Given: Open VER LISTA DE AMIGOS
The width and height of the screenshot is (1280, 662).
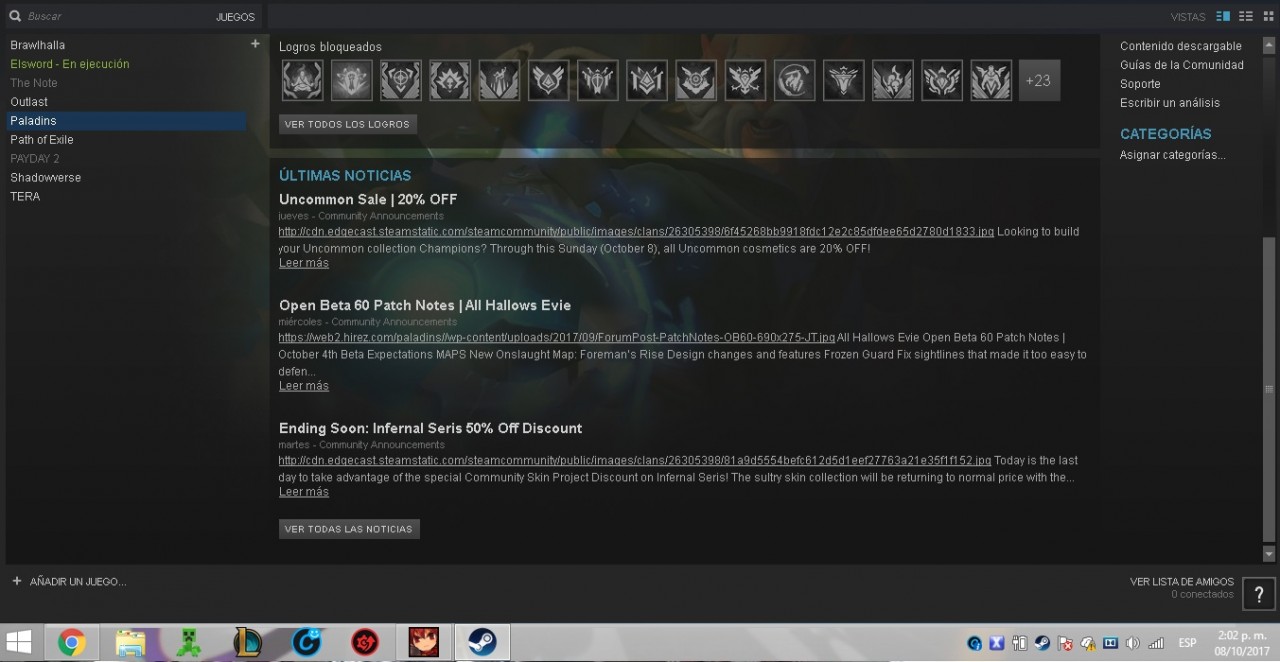Looking at the screenshot, I should (1182, 582).
